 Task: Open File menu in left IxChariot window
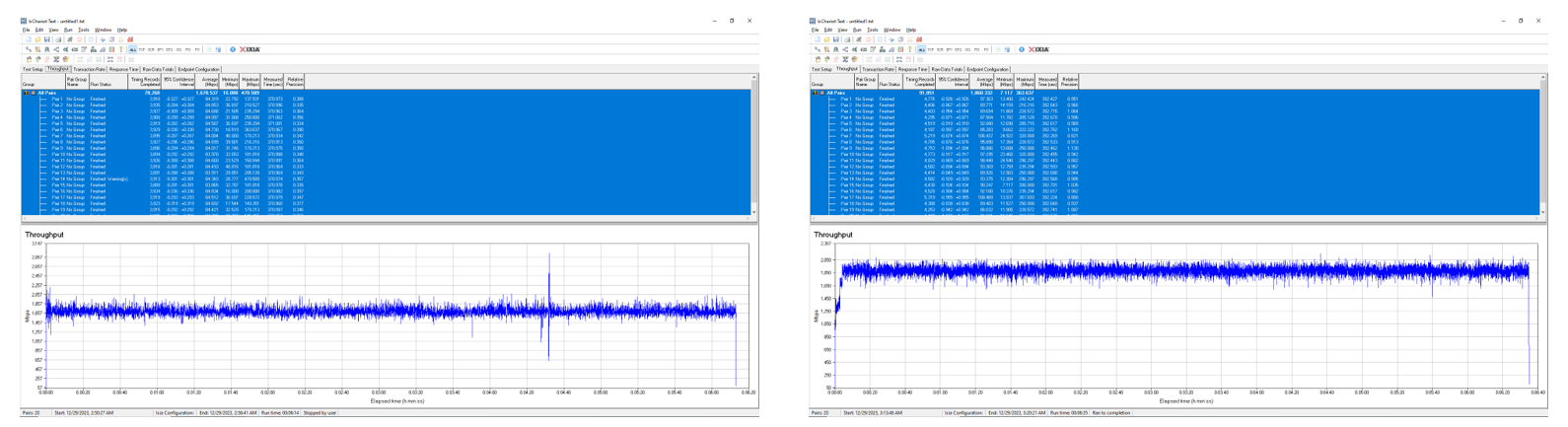click(27, 30)
